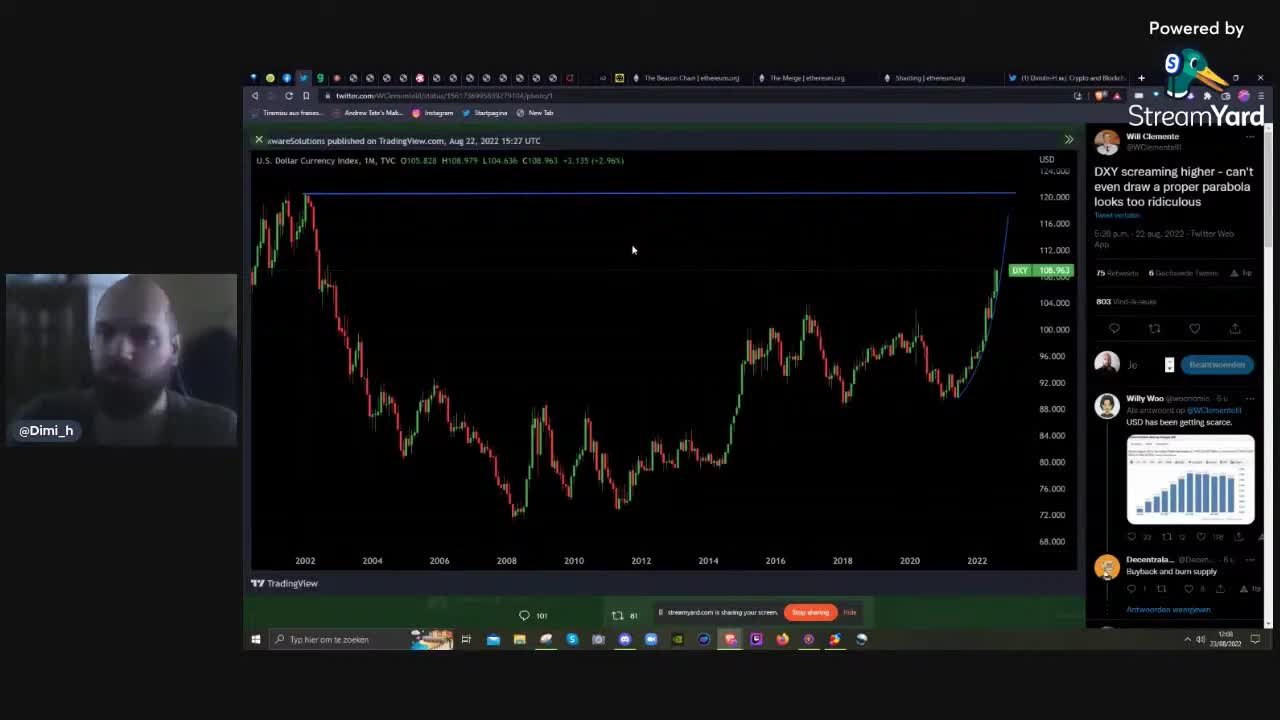Like Willy Woo's reply

point(1200,537)
